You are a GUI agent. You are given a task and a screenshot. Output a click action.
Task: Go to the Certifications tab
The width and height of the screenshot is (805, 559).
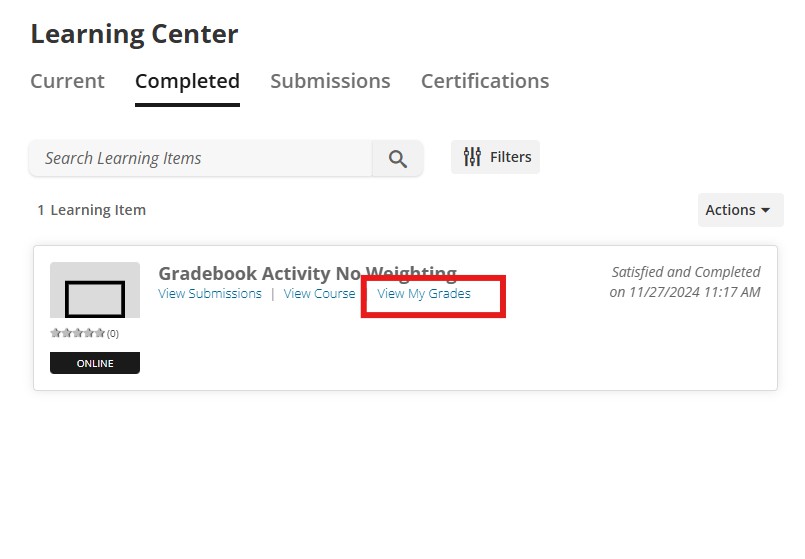[485, 81]
